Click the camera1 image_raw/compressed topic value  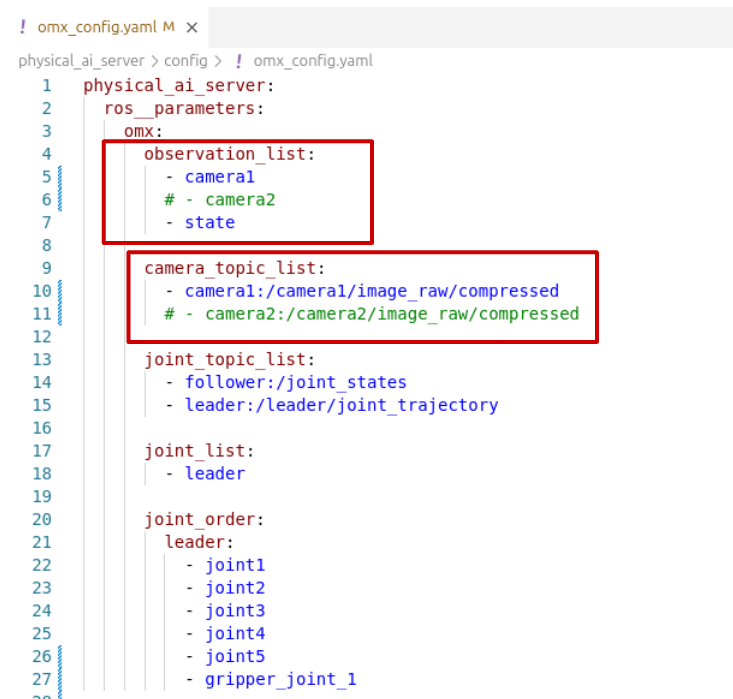pyautogui.click(x=371, y=291)
